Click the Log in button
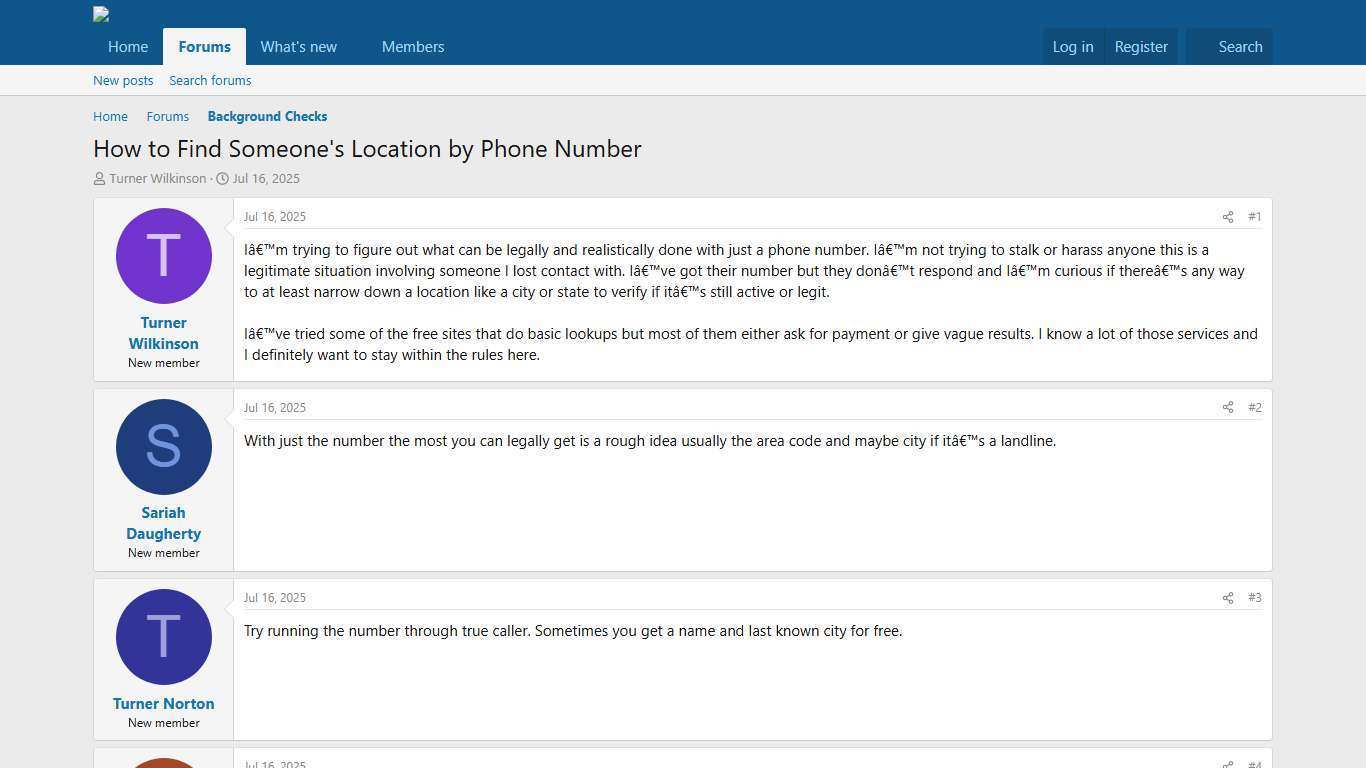The height and width of the screenshot is (768, 1366). click(1072, 46)
